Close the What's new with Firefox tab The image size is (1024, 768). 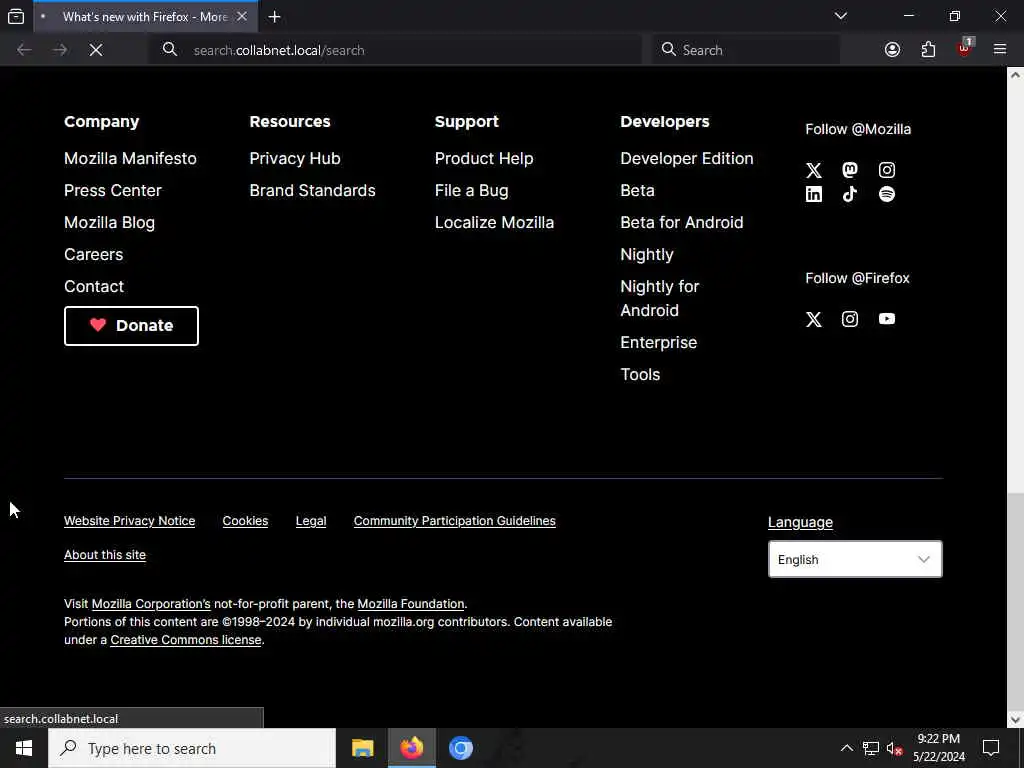click(x=242, y=16)
